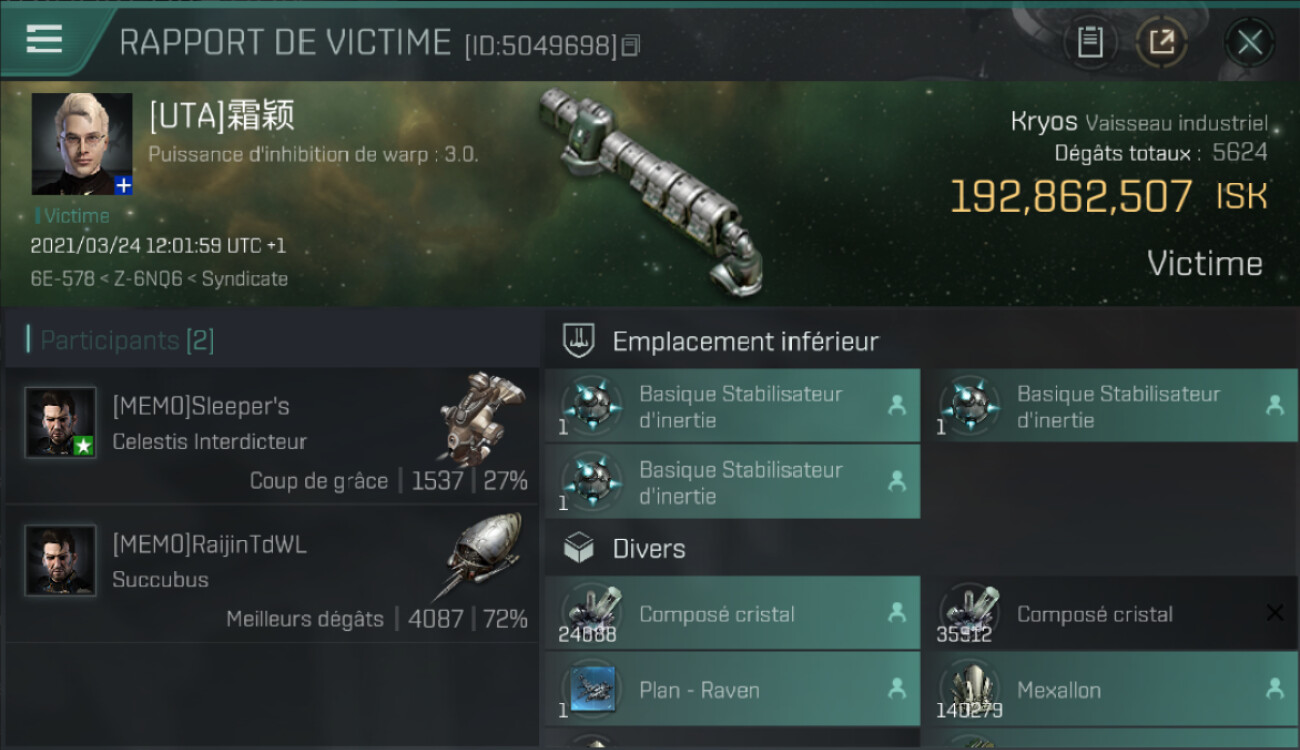The image size is (1300, 750).
Task: Open the Syndicate region link
Action: (x=245, y=279)
